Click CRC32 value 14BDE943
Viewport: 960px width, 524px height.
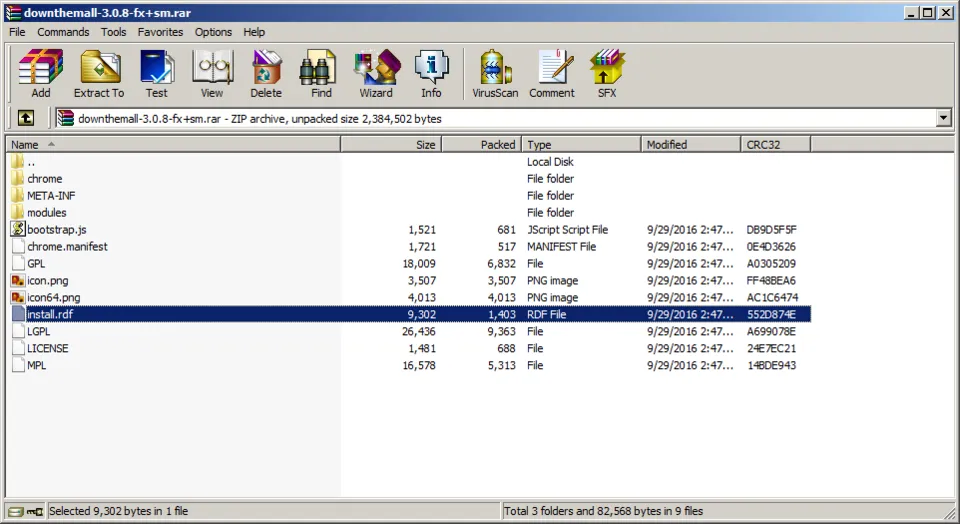(x=771, y=365)
